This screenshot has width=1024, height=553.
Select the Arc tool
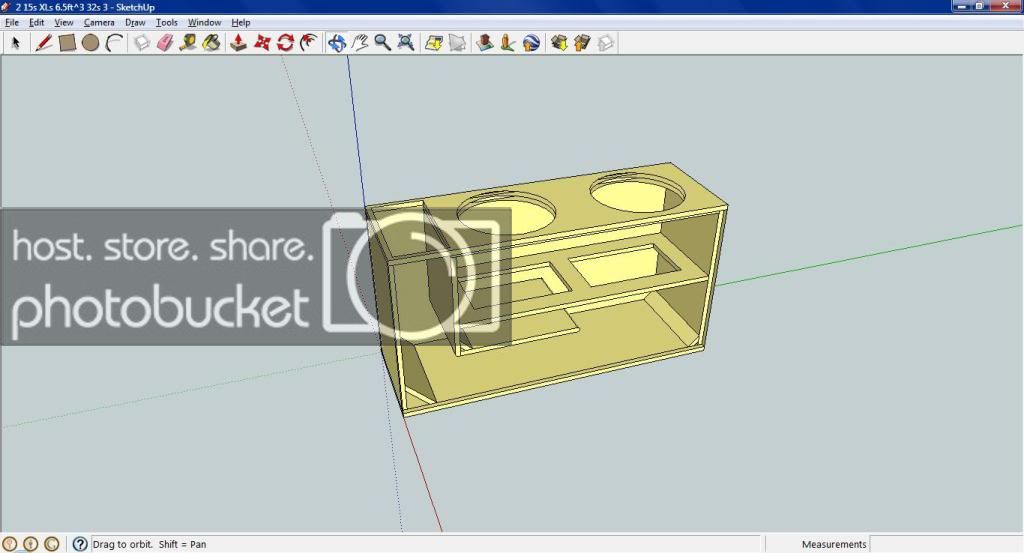115,43
